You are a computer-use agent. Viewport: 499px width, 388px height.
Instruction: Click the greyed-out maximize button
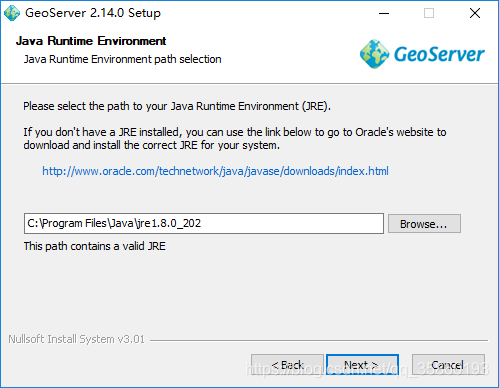tap(429, 13)
